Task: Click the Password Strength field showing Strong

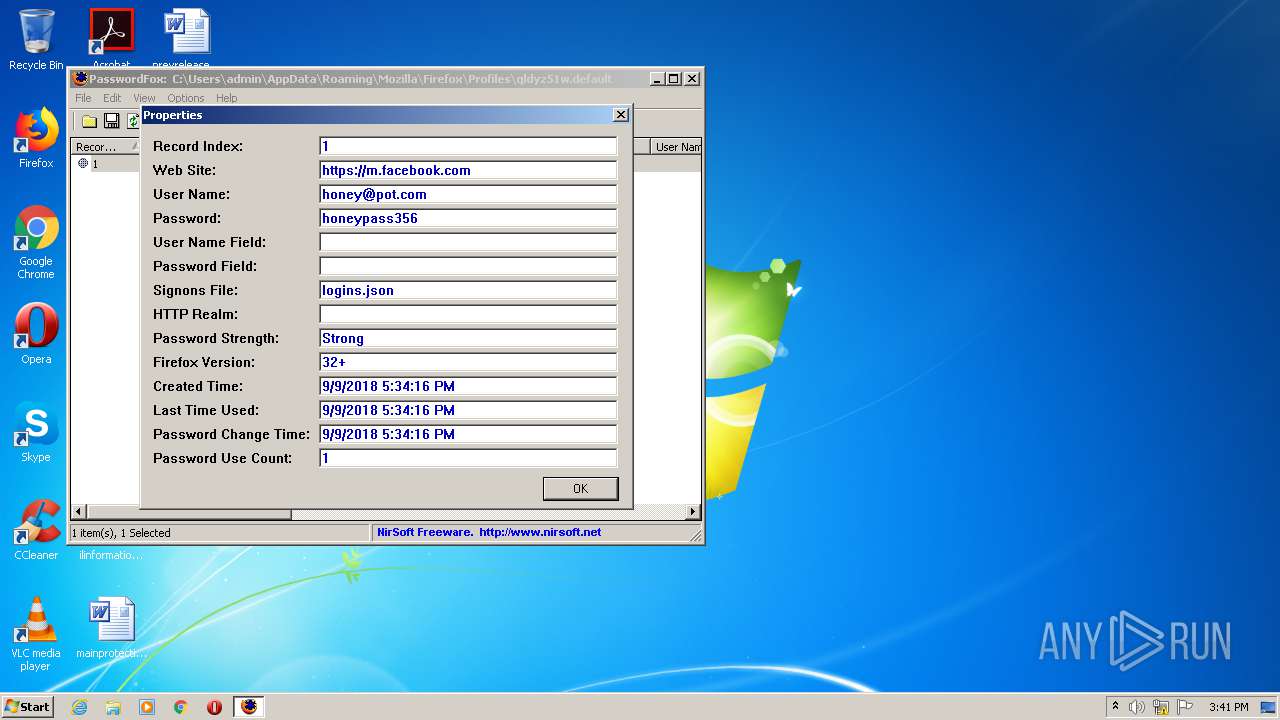Action: coord(468,338)
